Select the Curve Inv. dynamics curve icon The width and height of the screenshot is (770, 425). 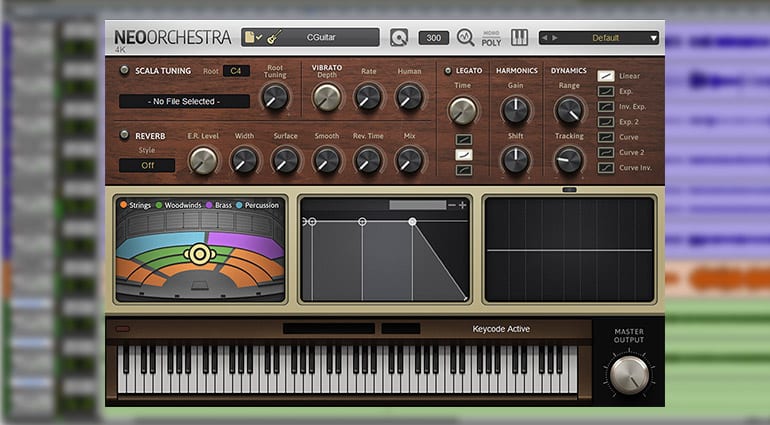pyautogui.click(x=605, y=168)
